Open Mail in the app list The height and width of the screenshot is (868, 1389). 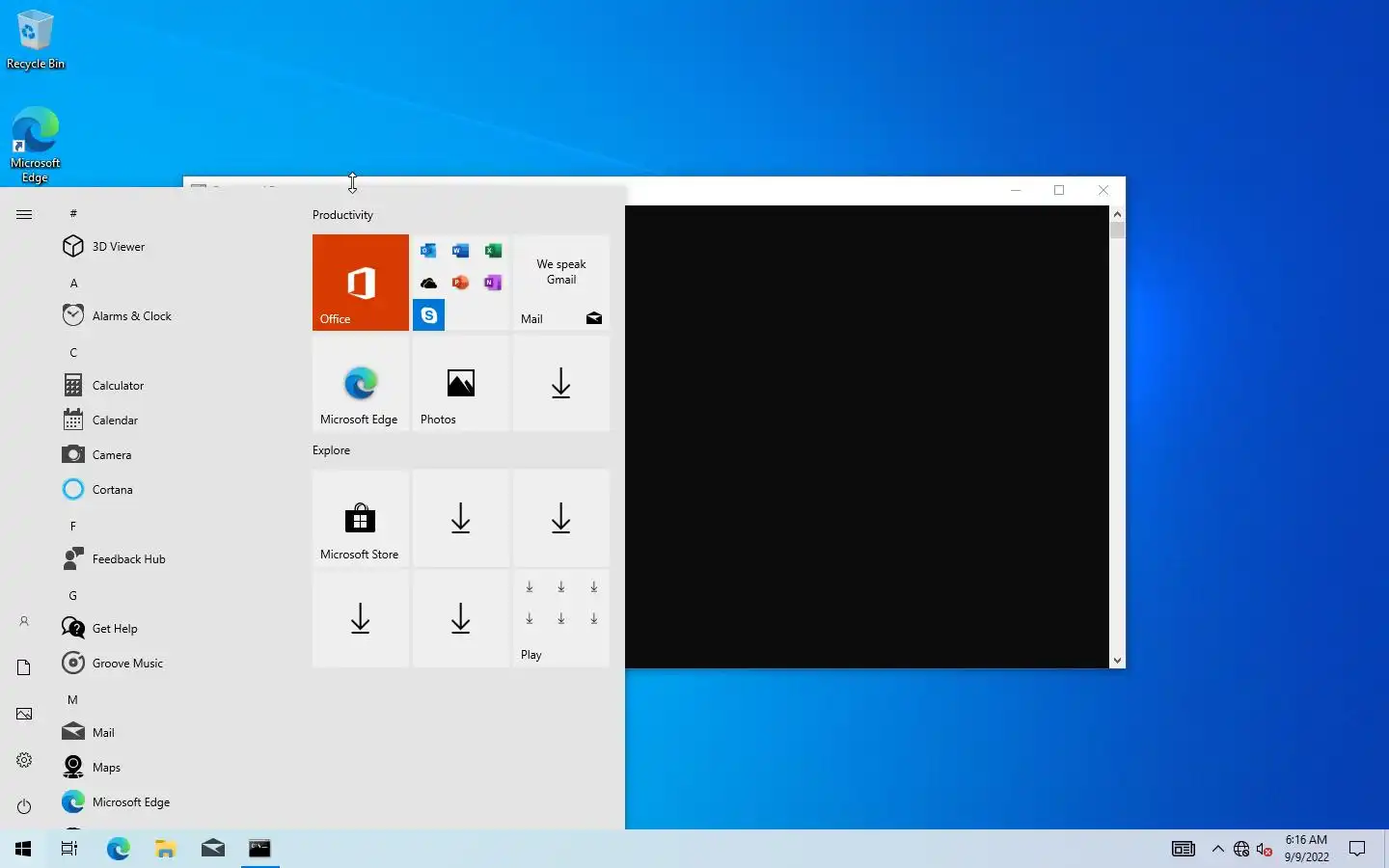coord(174,733)
